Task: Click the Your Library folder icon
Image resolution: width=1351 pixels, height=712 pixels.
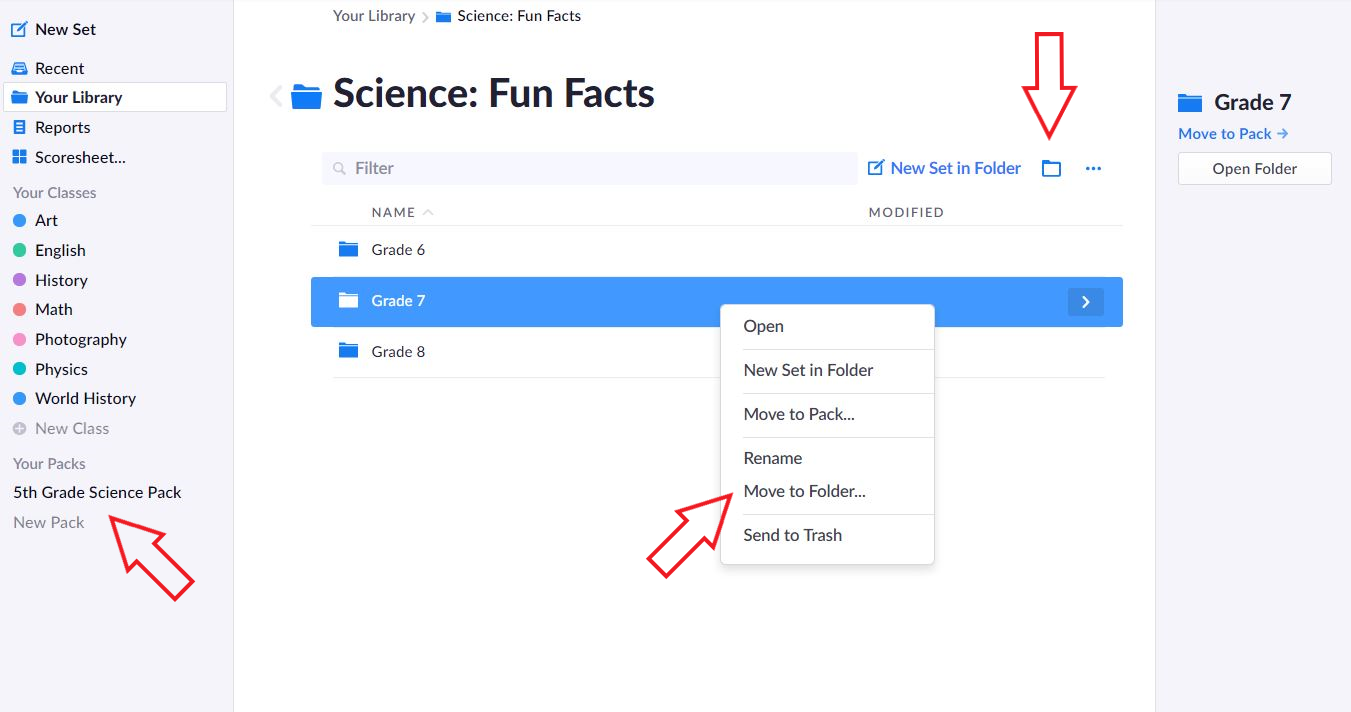Action: tap(19, 97)
